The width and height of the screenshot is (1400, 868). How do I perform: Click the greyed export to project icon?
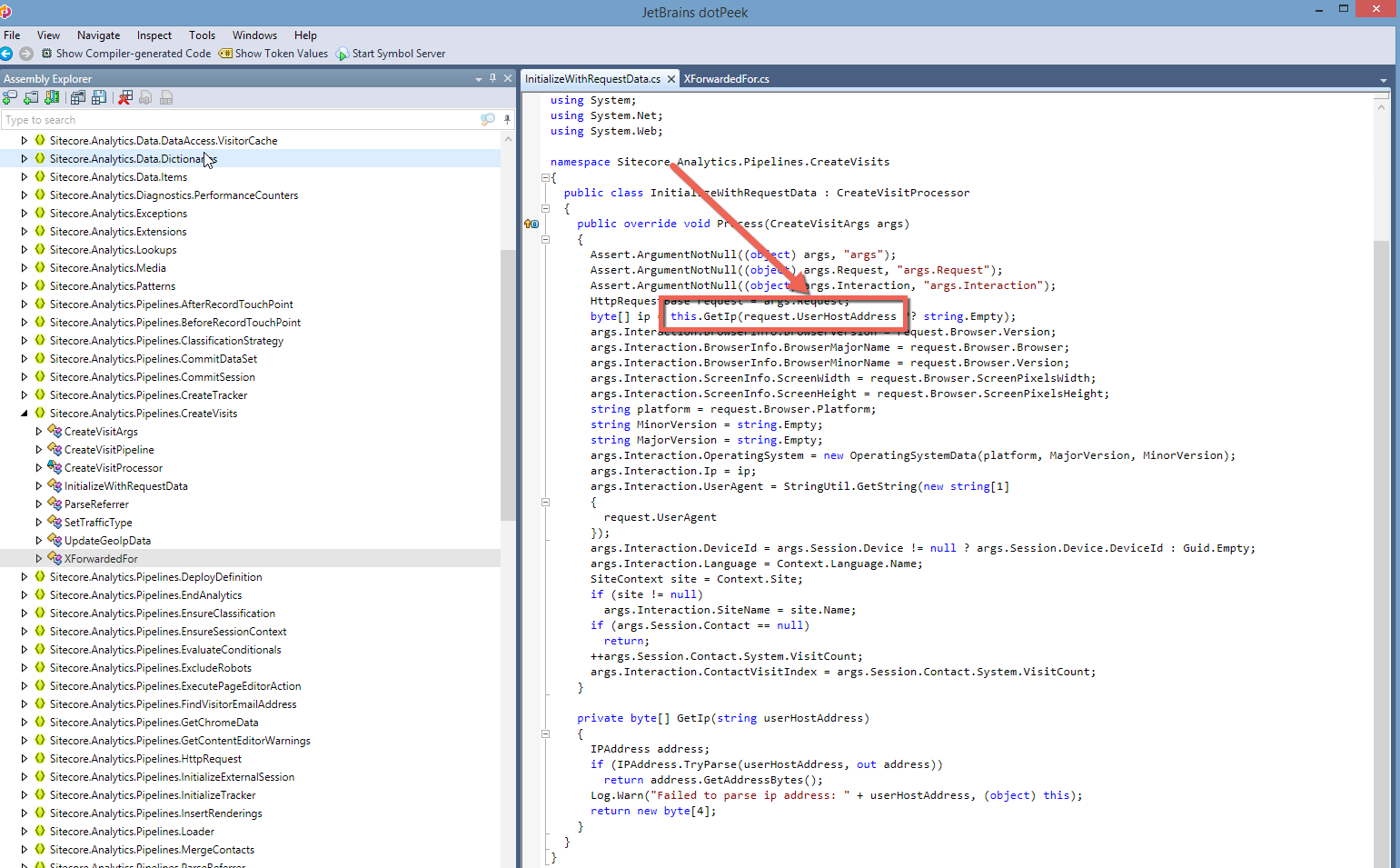[x=145, y=97]
